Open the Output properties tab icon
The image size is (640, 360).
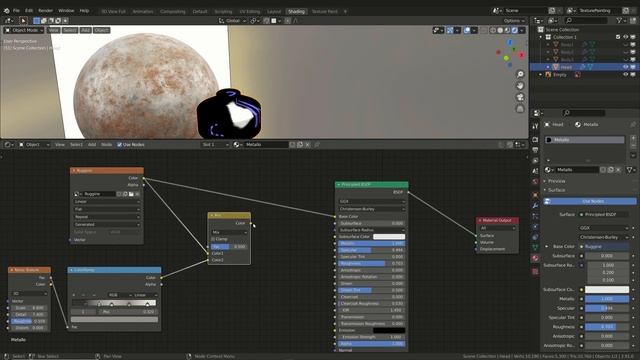point(535,150)
